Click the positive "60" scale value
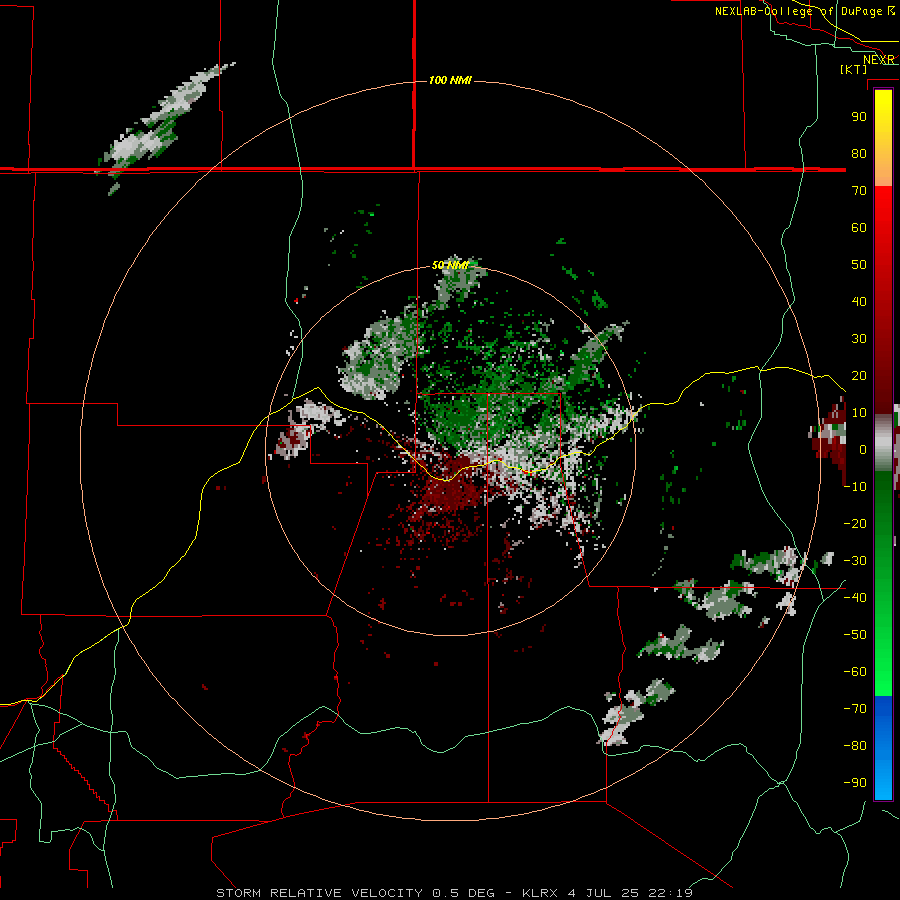The width and height of the screenshot is (900, 900). 859,228
